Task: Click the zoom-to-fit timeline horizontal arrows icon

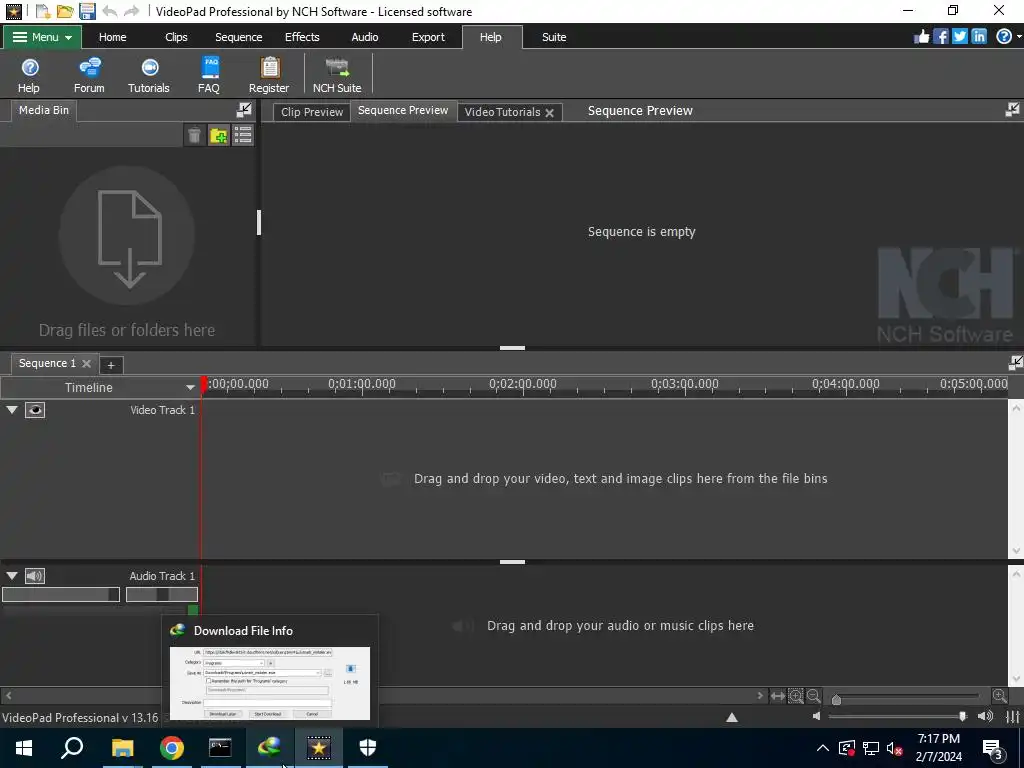Action: (x=777, y=696)
